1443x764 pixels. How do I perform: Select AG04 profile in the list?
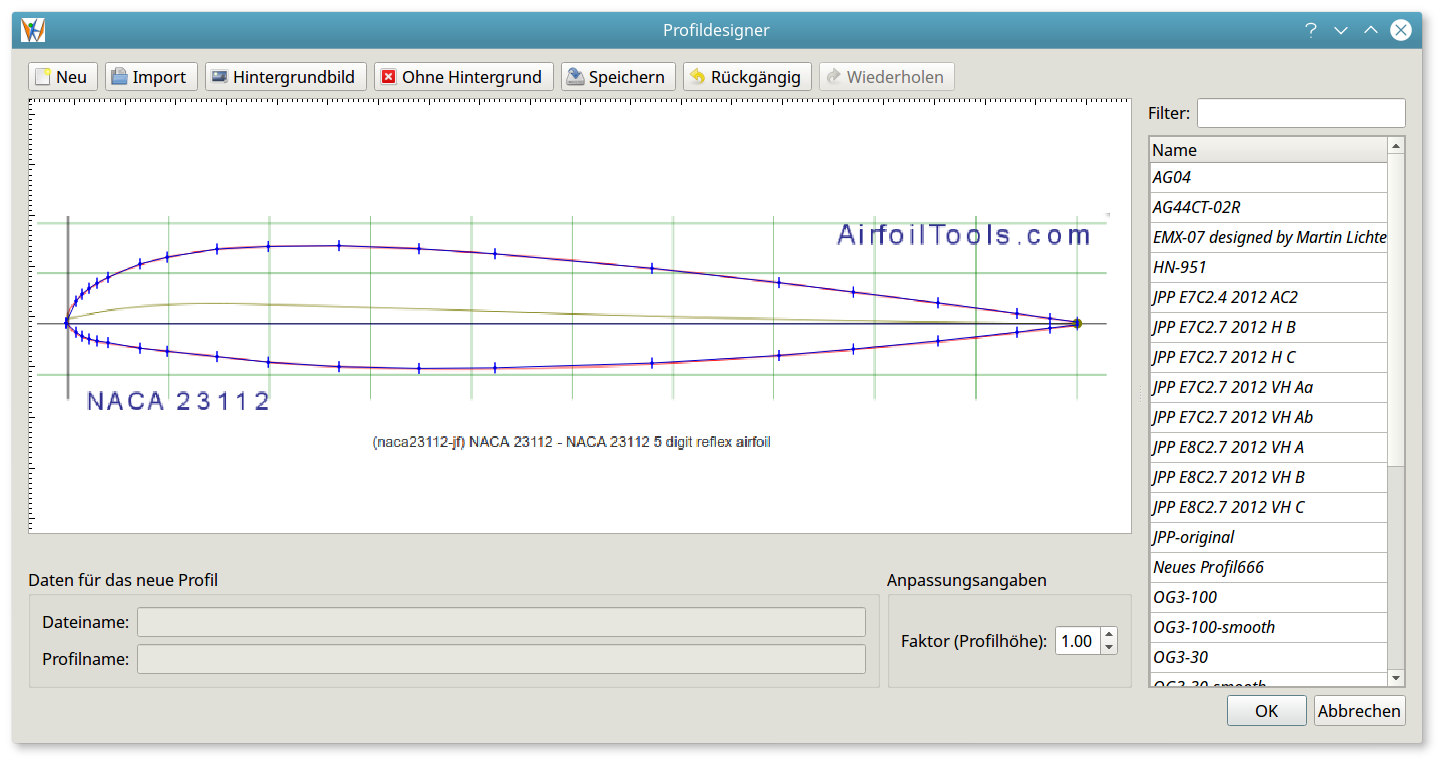1267,177
